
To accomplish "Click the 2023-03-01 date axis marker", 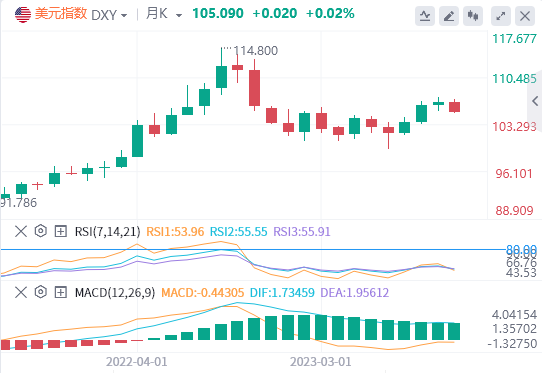I will (320, 362).
